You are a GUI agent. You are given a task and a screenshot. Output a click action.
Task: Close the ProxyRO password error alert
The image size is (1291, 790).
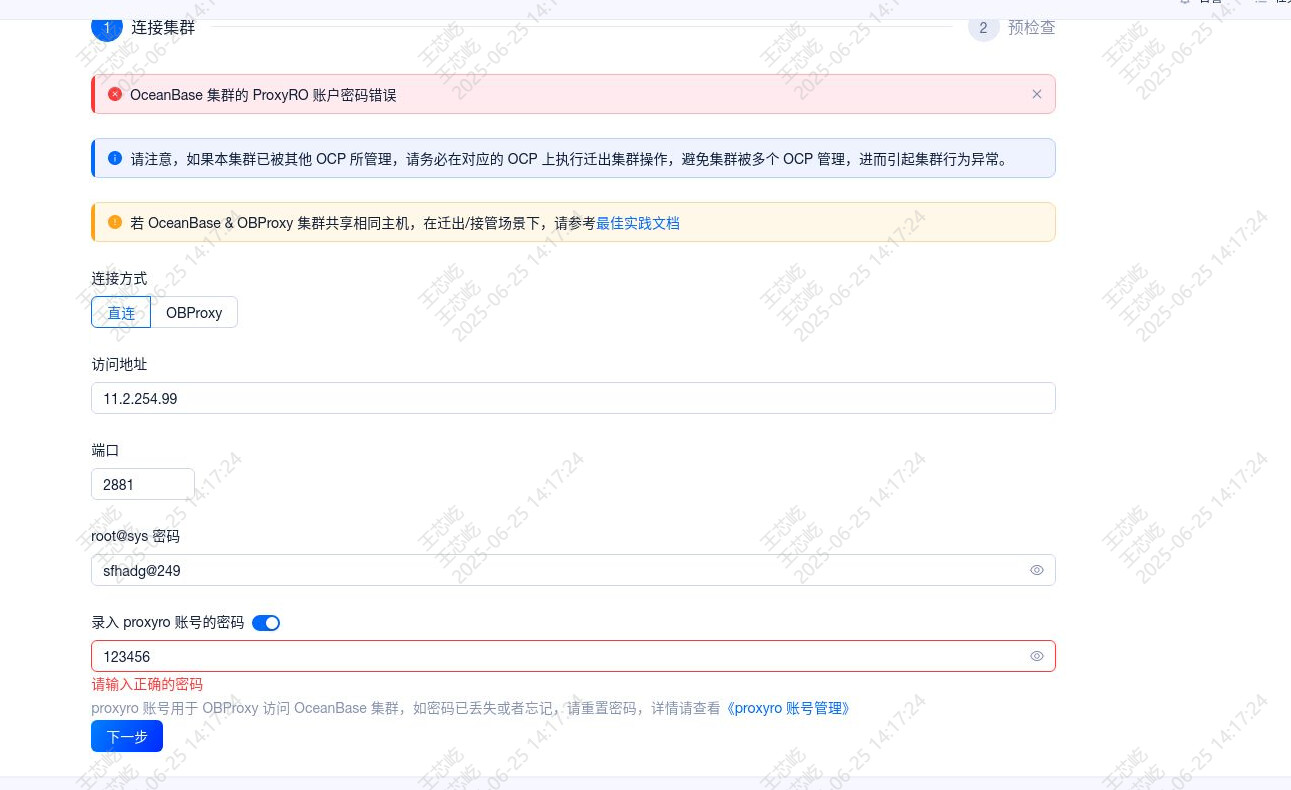1037,94
